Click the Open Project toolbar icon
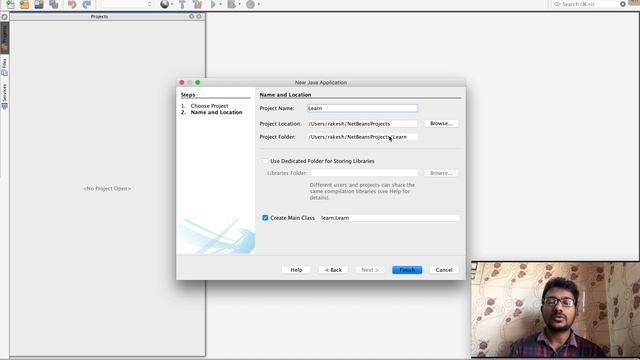640x360 pixels. [x=39, y=4]
